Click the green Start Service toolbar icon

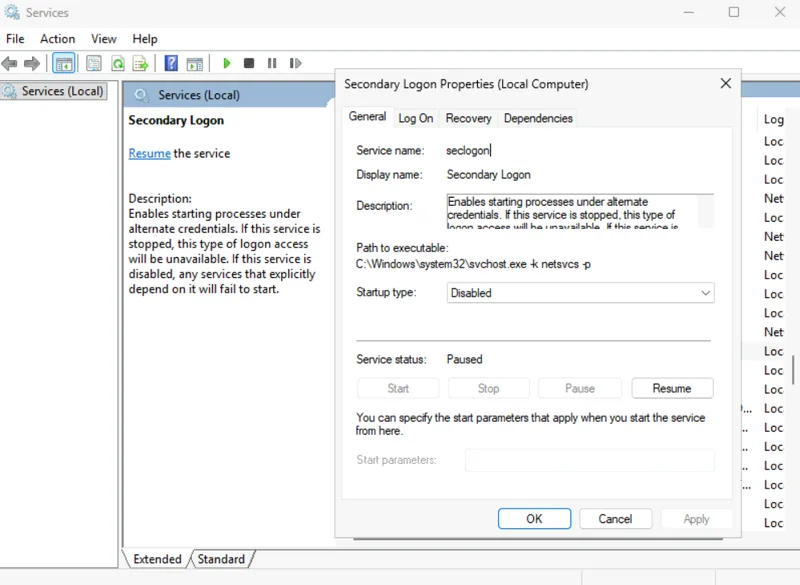coord(227,63)
